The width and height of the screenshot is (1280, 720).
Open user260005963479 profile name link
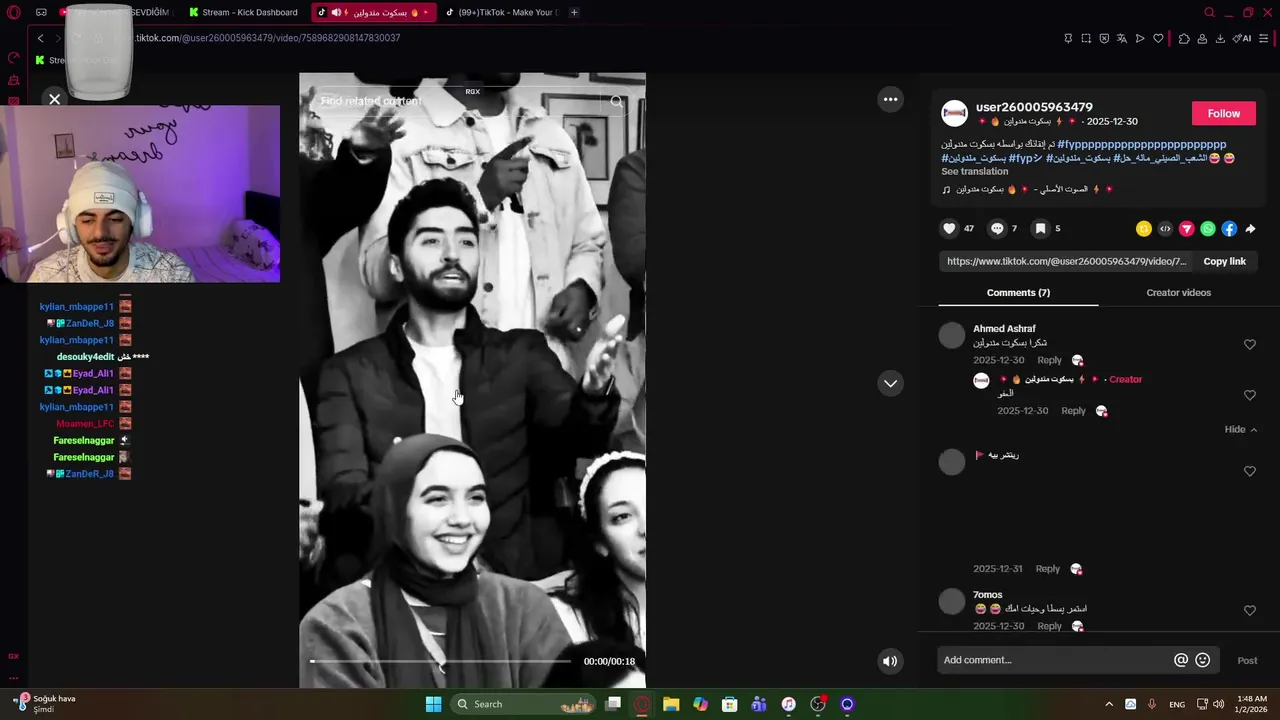click(x=1034, y=107)
